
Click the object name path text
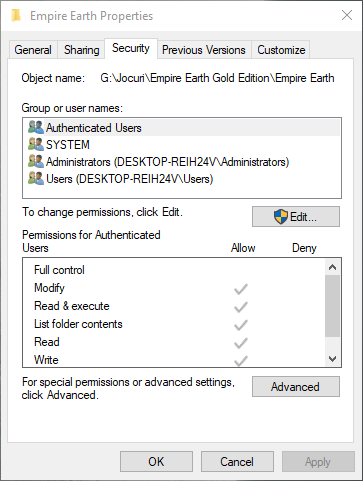(x=217, y=78)
